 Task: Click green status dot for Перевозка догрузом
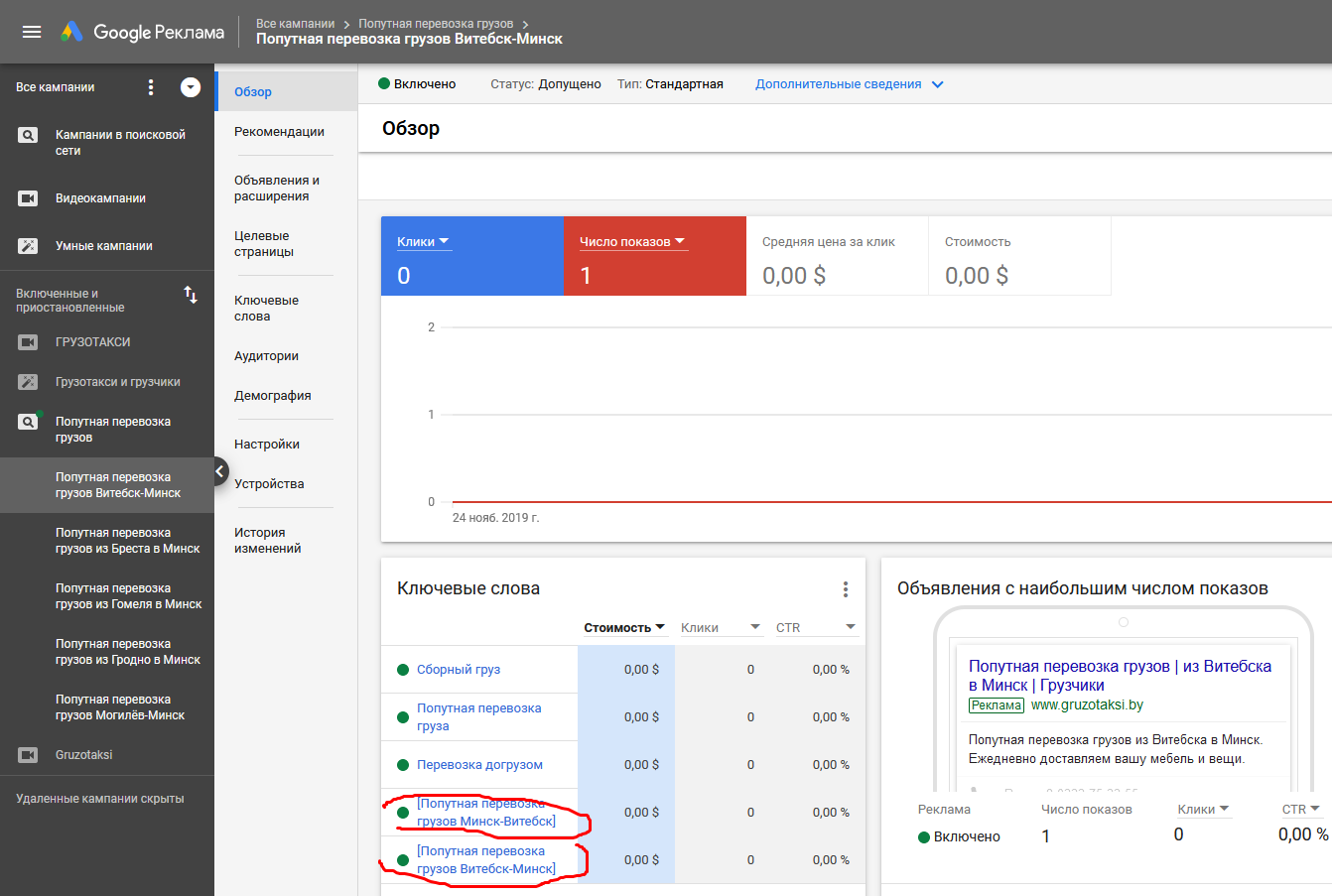pyautogui.click(x=403, y=765)
